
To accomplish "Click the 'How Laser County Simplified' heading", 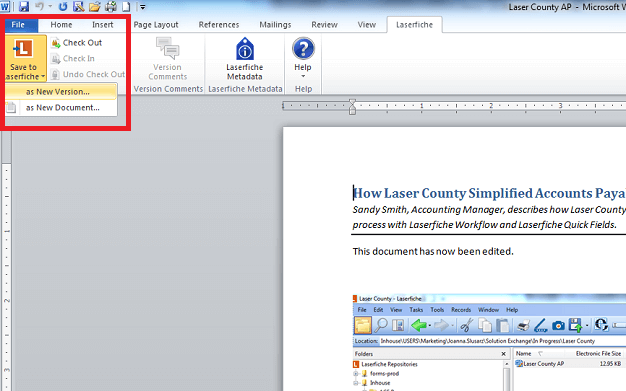I will (489, 193).
